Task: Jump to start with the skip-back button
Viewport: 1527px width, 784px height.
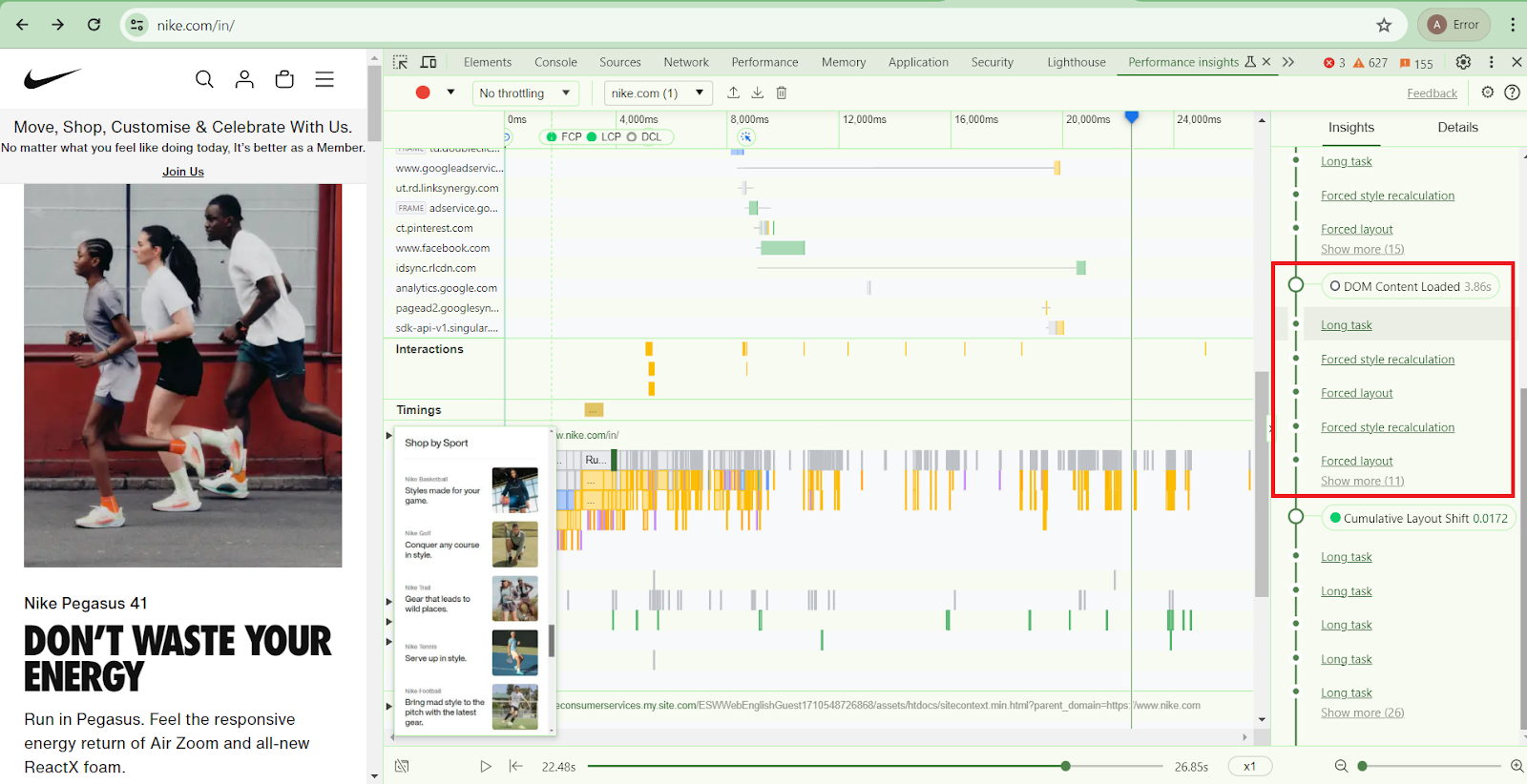Action: (x=515, y=766)
